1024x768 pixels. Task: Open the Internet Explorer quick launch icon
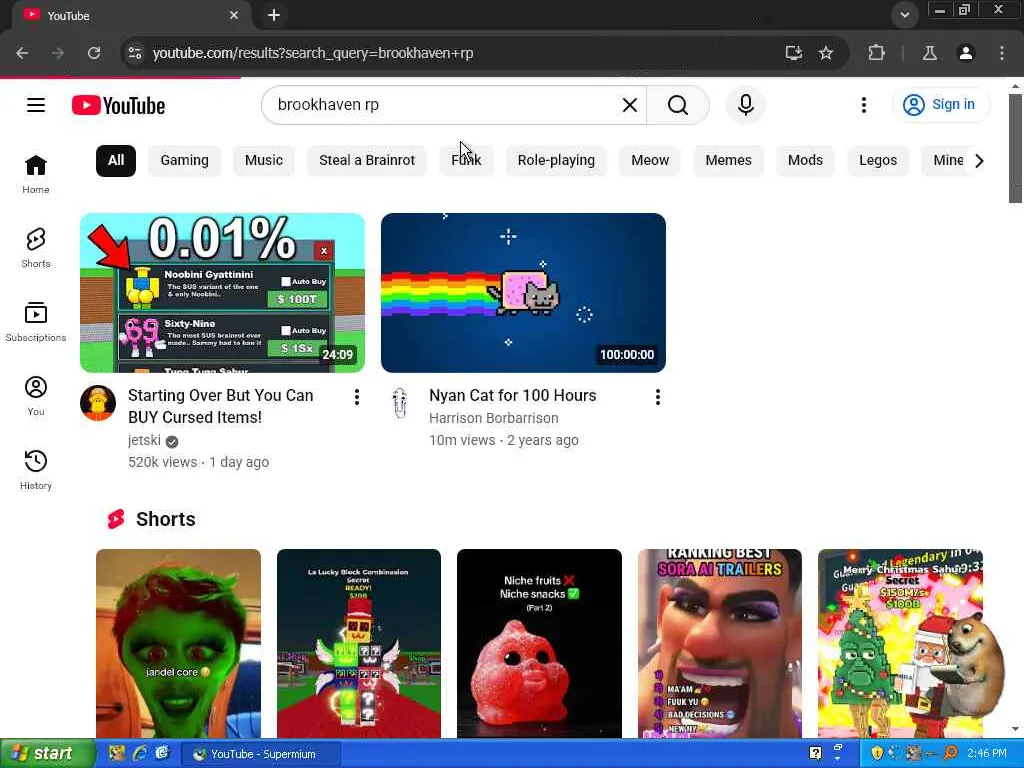point(139,754)
